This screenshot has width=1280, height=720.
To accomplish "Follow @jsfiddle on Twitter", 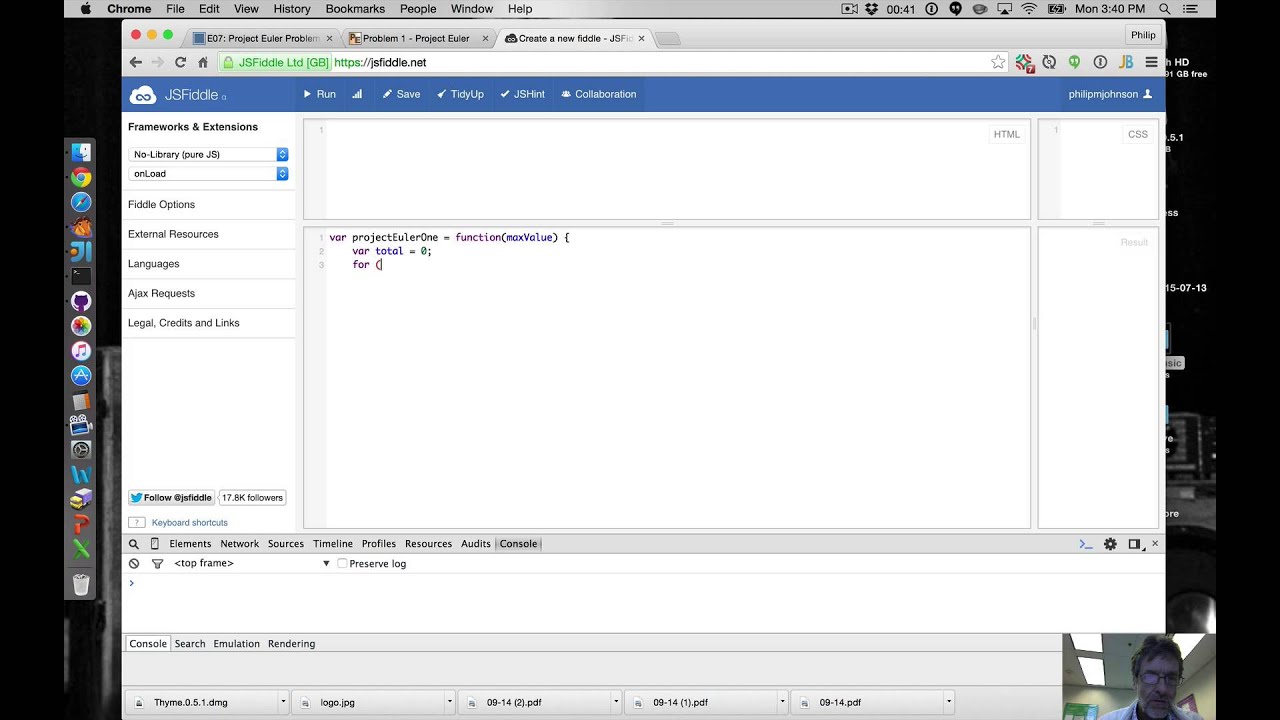I will coord(171,497).
